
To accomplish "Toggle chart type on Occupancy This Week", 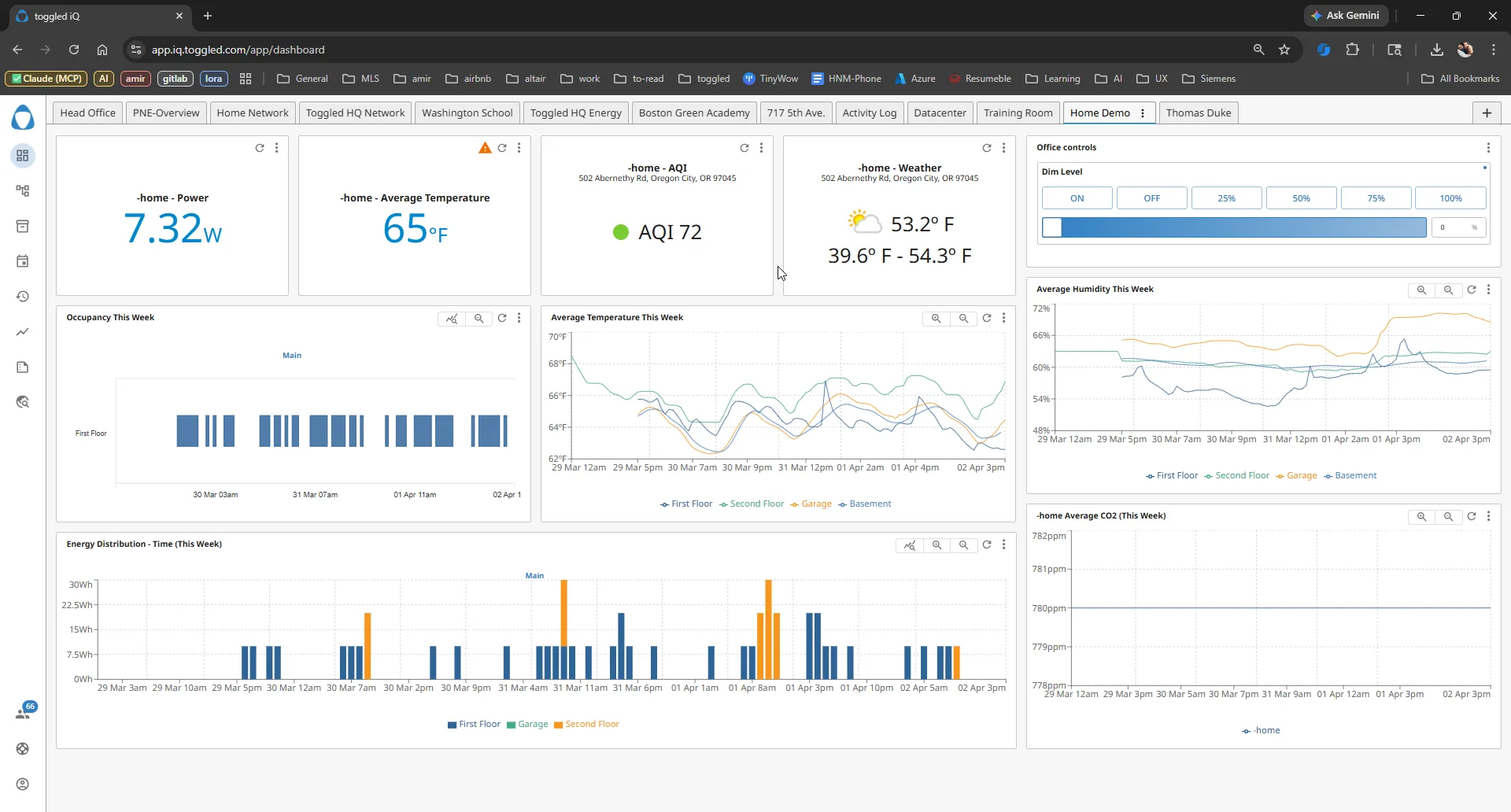I will (x=452, y=319).
